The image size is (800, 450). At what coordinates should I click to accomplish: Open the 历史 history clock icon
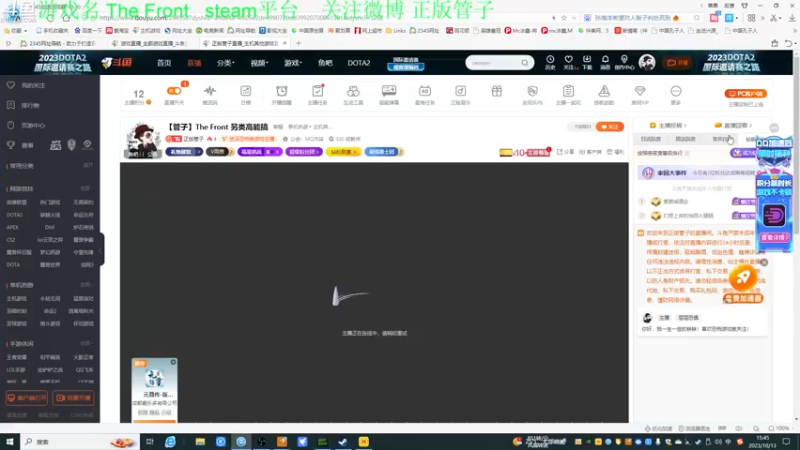click(550, 62)
